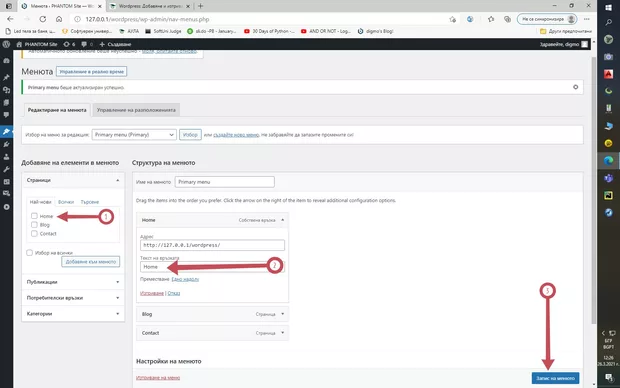Screen dimensions: 620x388
Task: Check the Blog page checkbox
Action: [34, 225]
